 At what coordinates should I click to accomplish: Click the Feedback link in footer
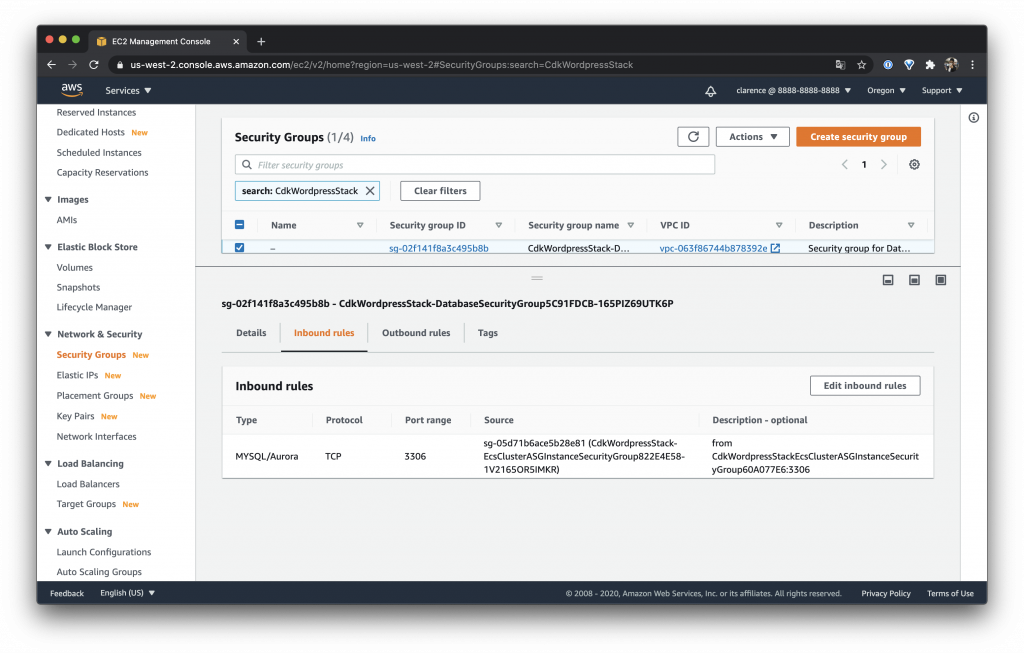click(x=67, y=593)
